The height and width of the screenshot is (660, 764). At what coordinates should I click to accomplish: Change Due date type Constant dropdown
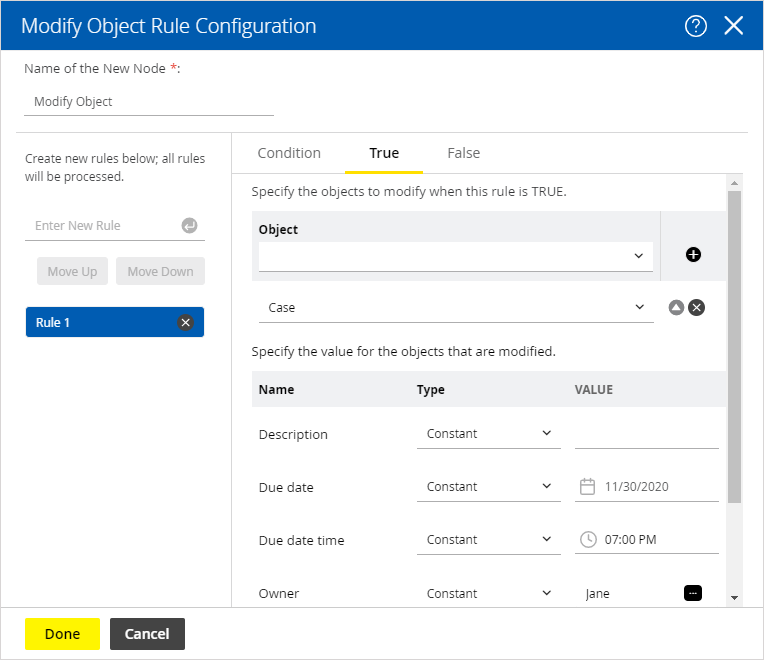(x=488, y=487)
